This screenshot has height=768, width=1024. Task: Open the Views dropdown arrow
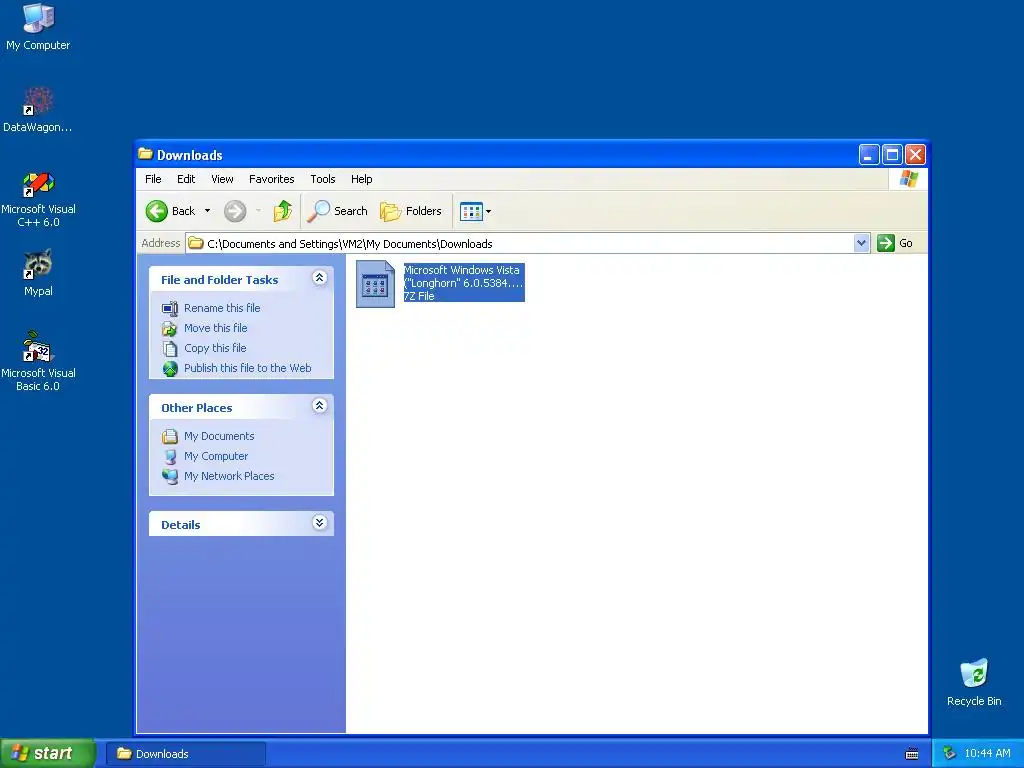(488, 211)
